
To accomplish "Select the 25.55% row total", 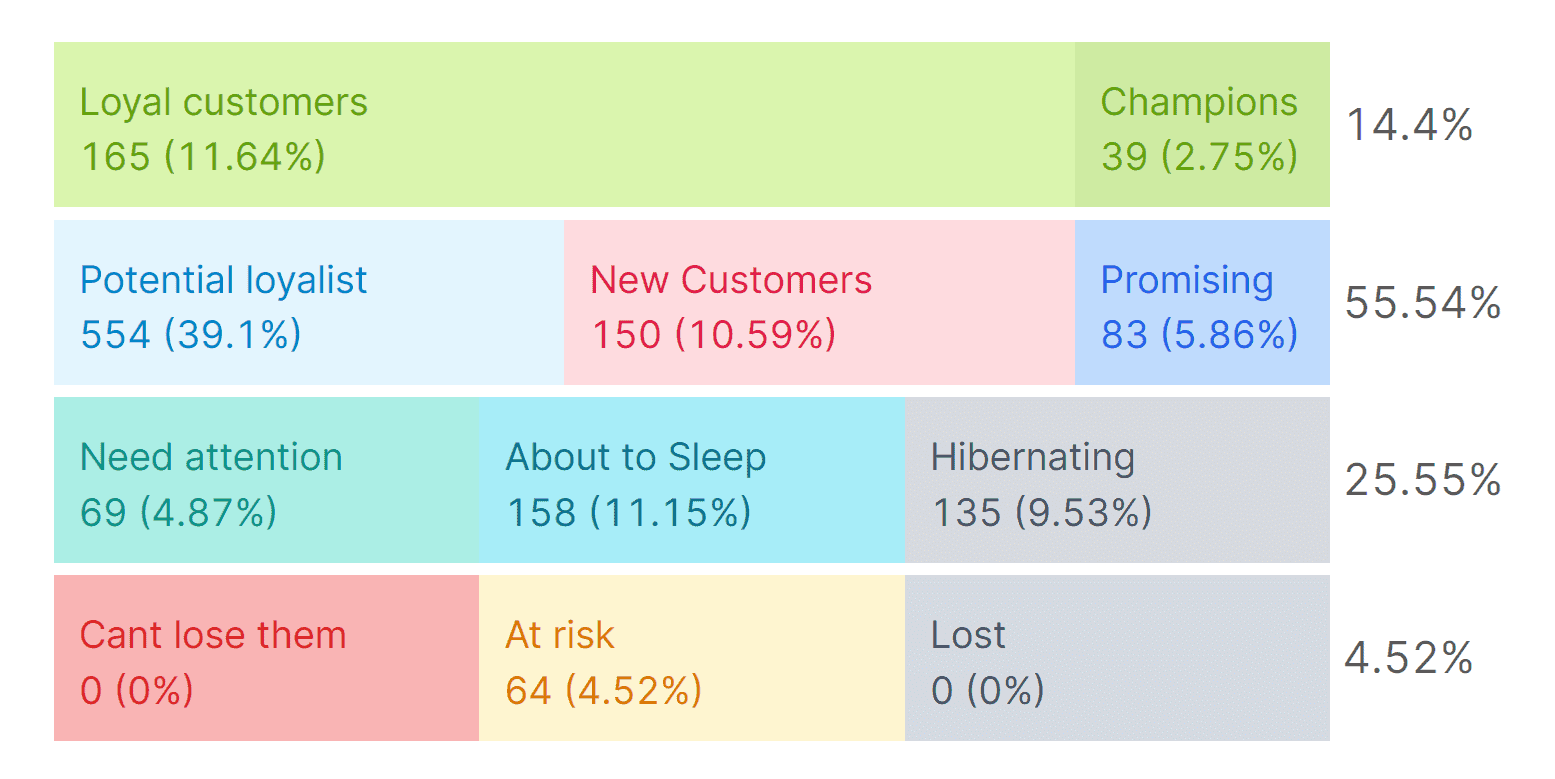I will (1422, 481).
